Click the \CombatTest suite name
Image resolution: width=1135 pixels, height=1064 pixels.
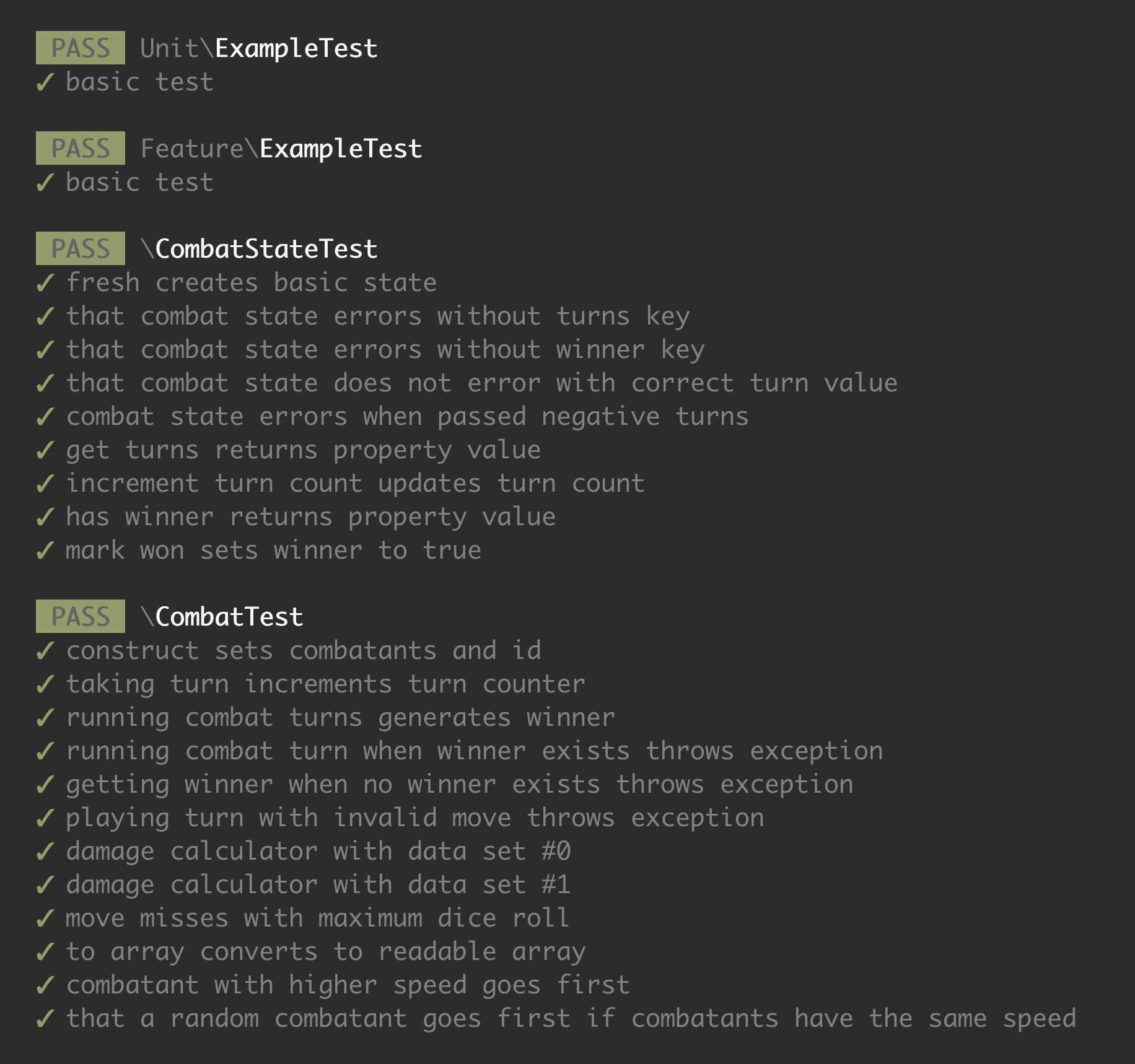point(222,617)
